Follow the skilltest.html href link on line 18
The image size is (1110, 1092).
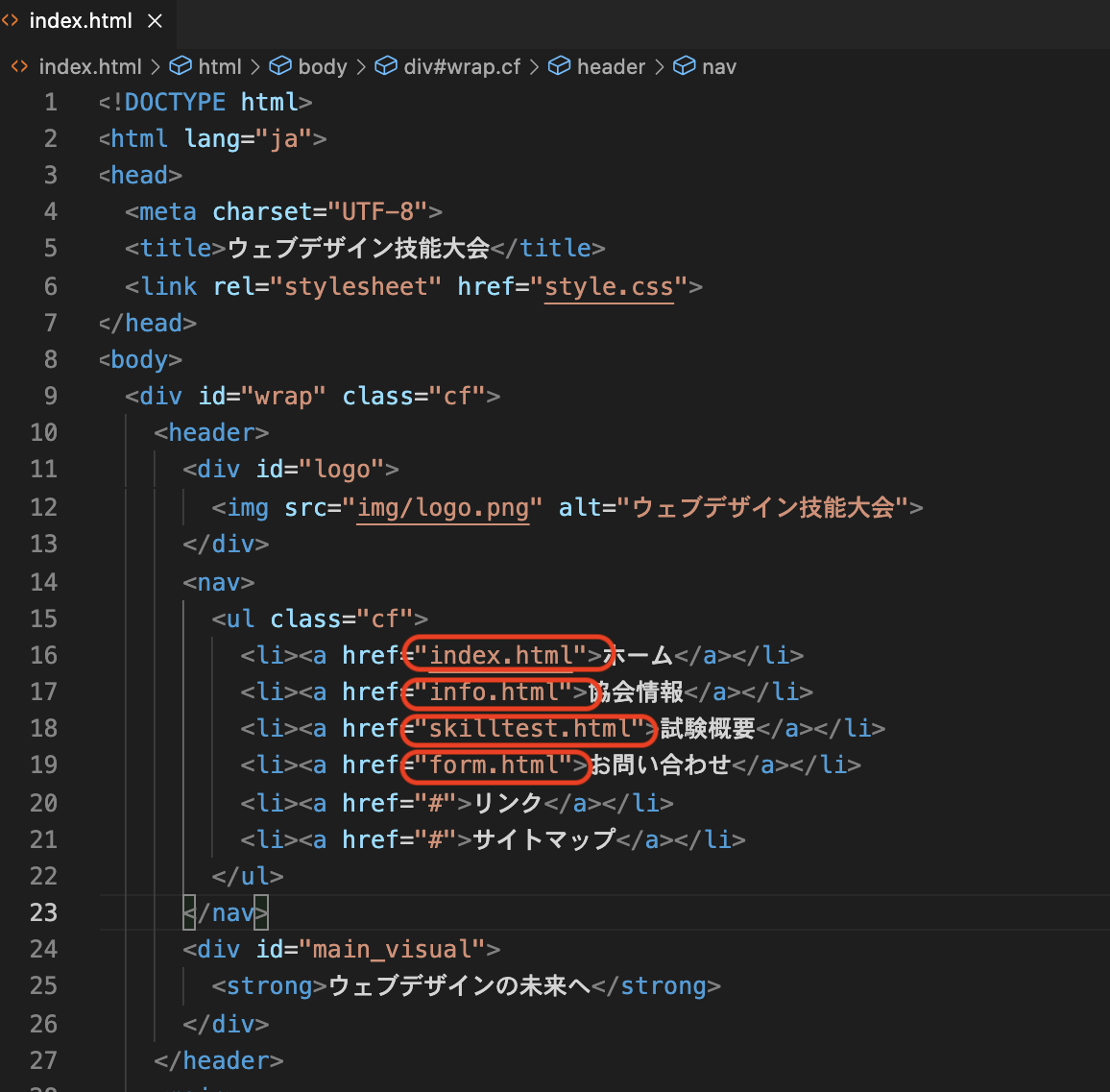click(529, 729)
